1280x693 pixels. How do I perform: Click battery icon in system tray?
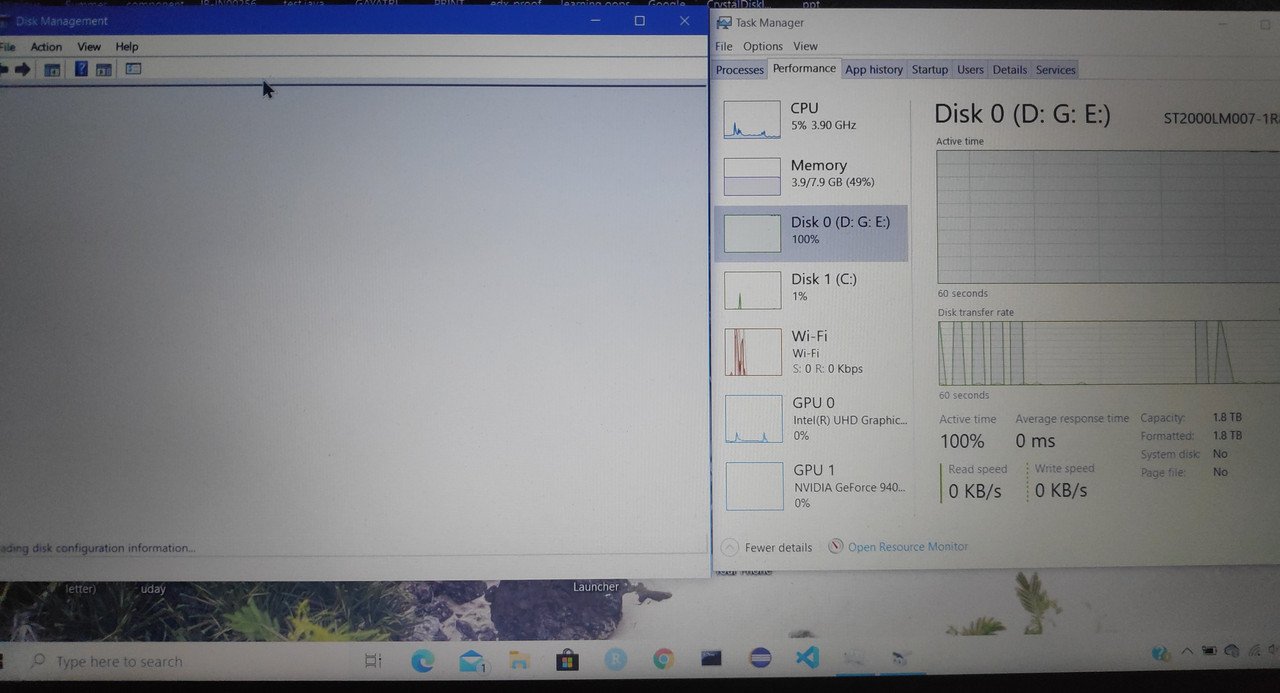[x=1211, y=653]
